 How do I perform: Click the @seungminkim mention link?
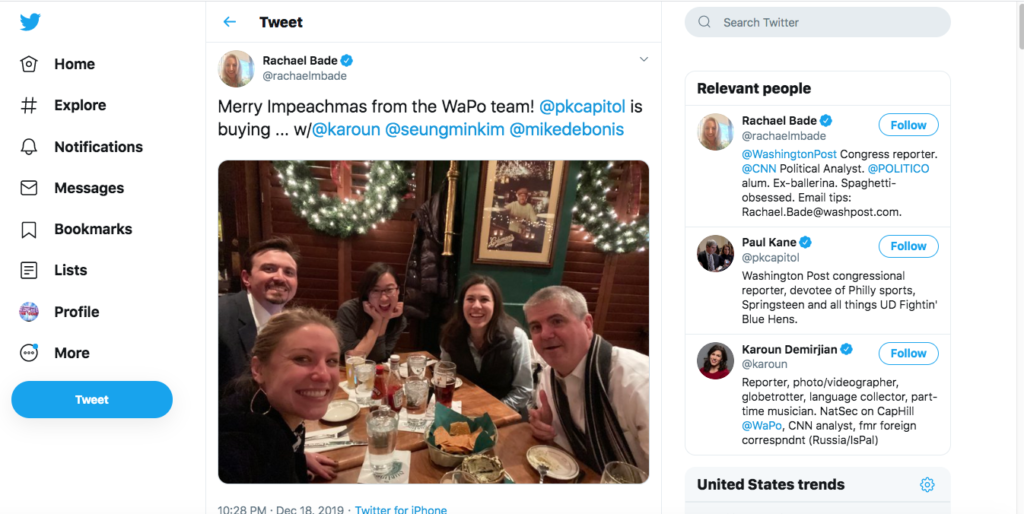[x=445, y=130]
